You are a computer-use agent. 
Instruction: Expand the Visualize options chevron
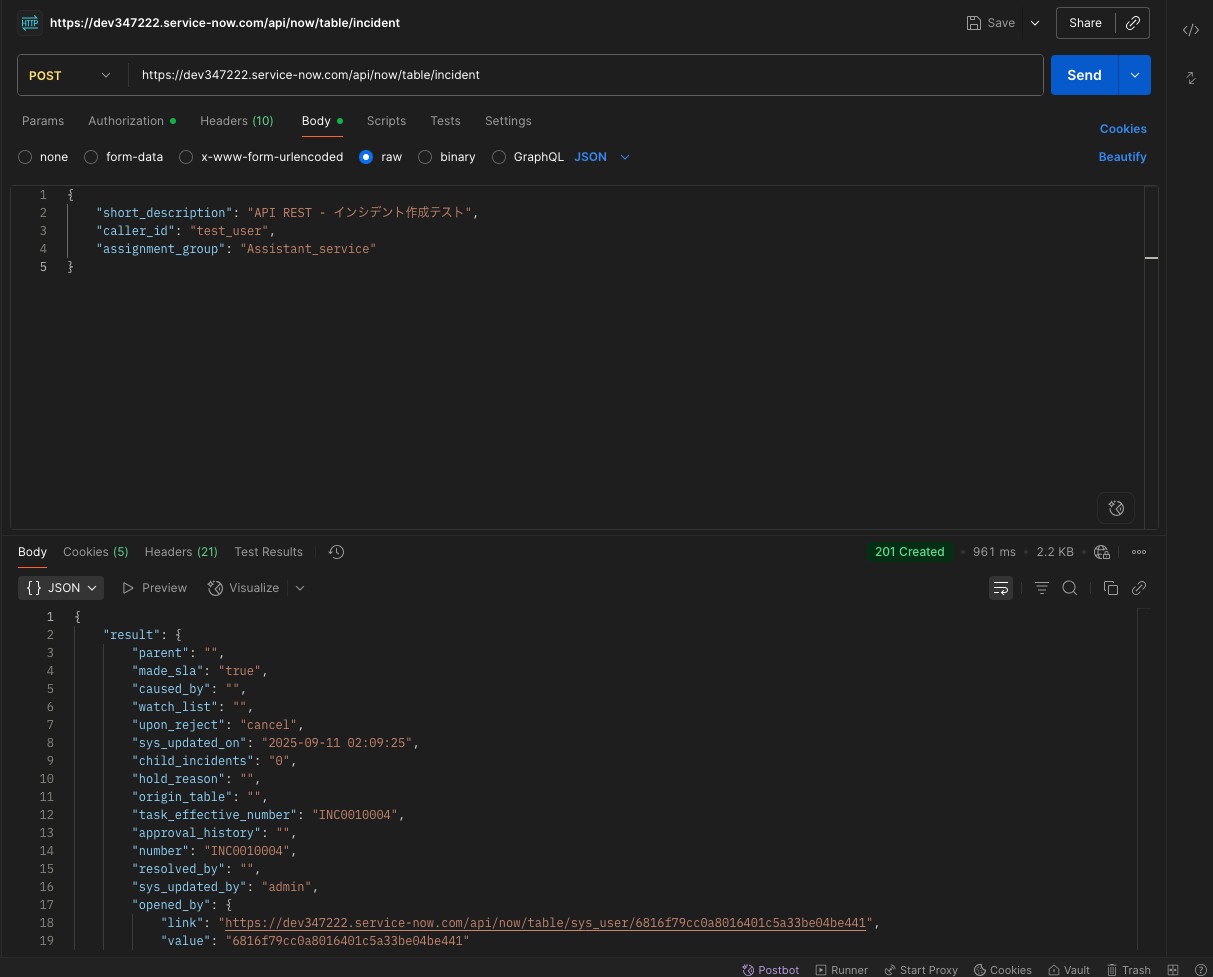[300, 588]
